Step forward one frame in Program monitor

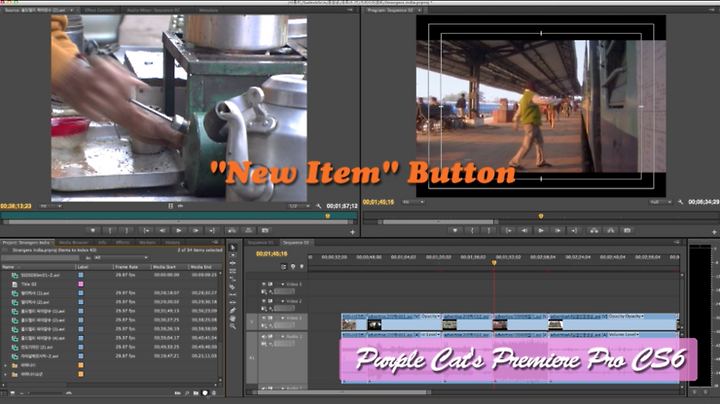tap(557, 230)
